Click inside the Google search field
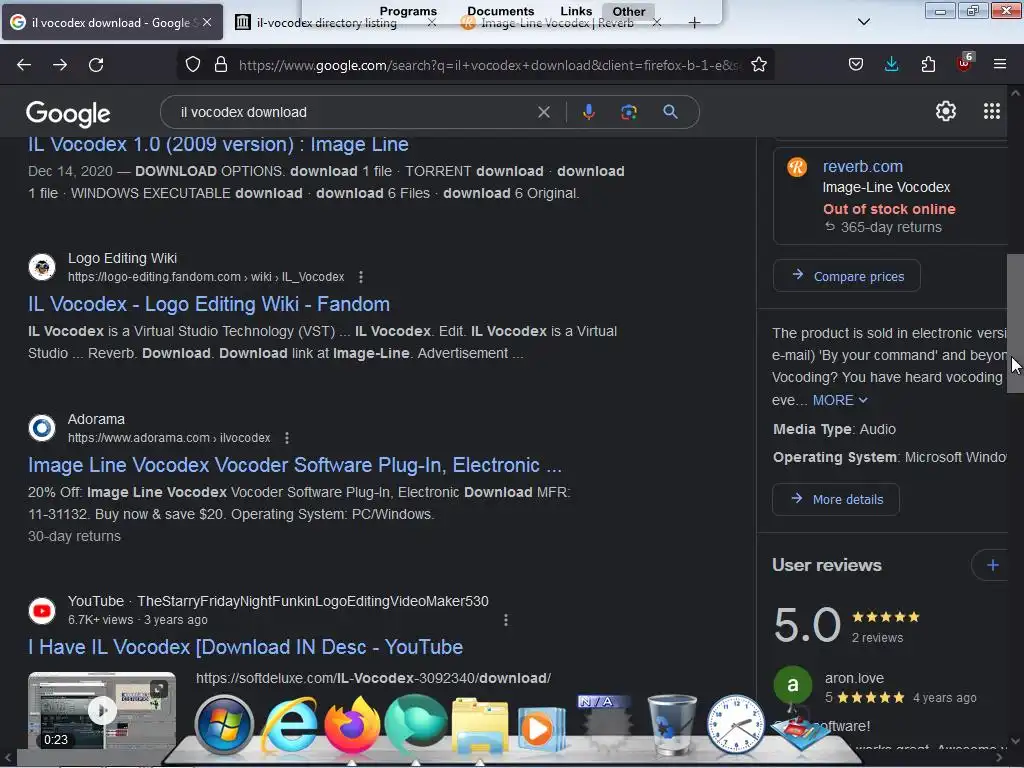Screen dimensions: 1024x768 pos(353,112)
